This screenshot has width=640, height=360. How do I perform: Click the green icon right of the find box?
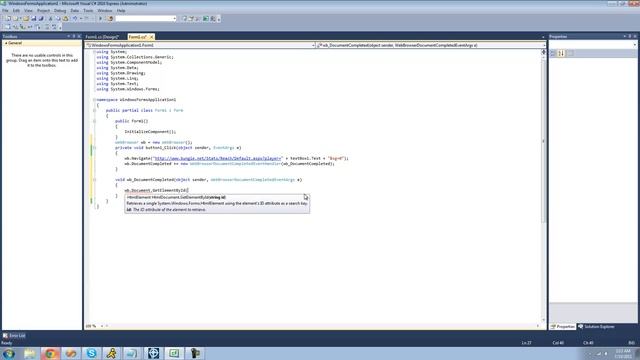(x=206, y=19)
